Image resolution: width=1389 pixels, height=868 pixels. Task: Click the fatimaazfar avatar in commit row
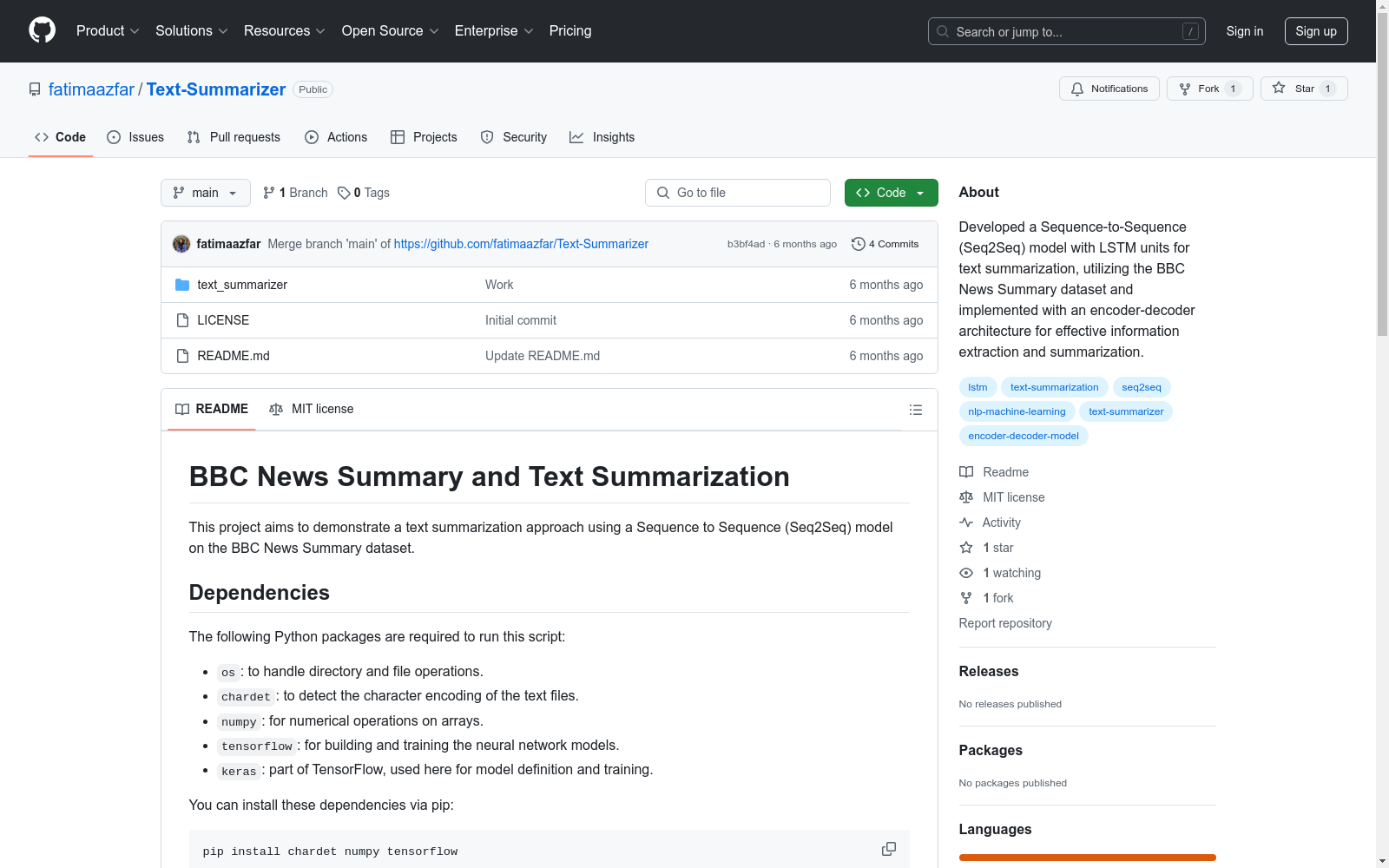(181, 244)
